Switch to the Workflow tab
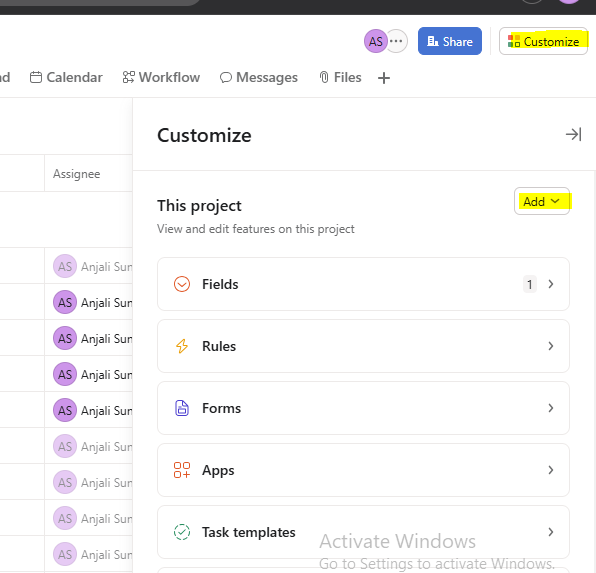596x573 pixels. (x=161, y=77)
